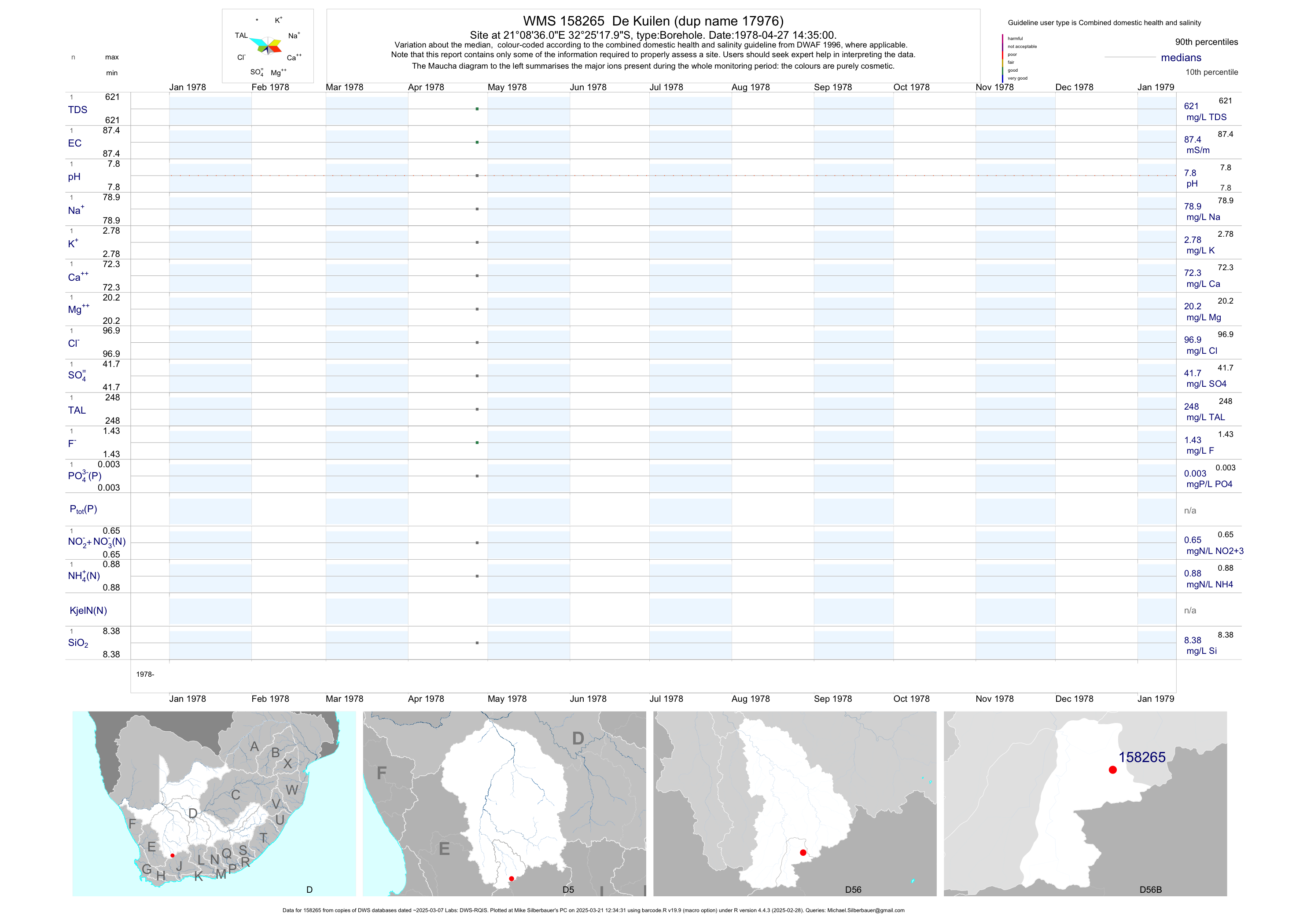Click red dot on South Africa map

[x=173, y=855]
